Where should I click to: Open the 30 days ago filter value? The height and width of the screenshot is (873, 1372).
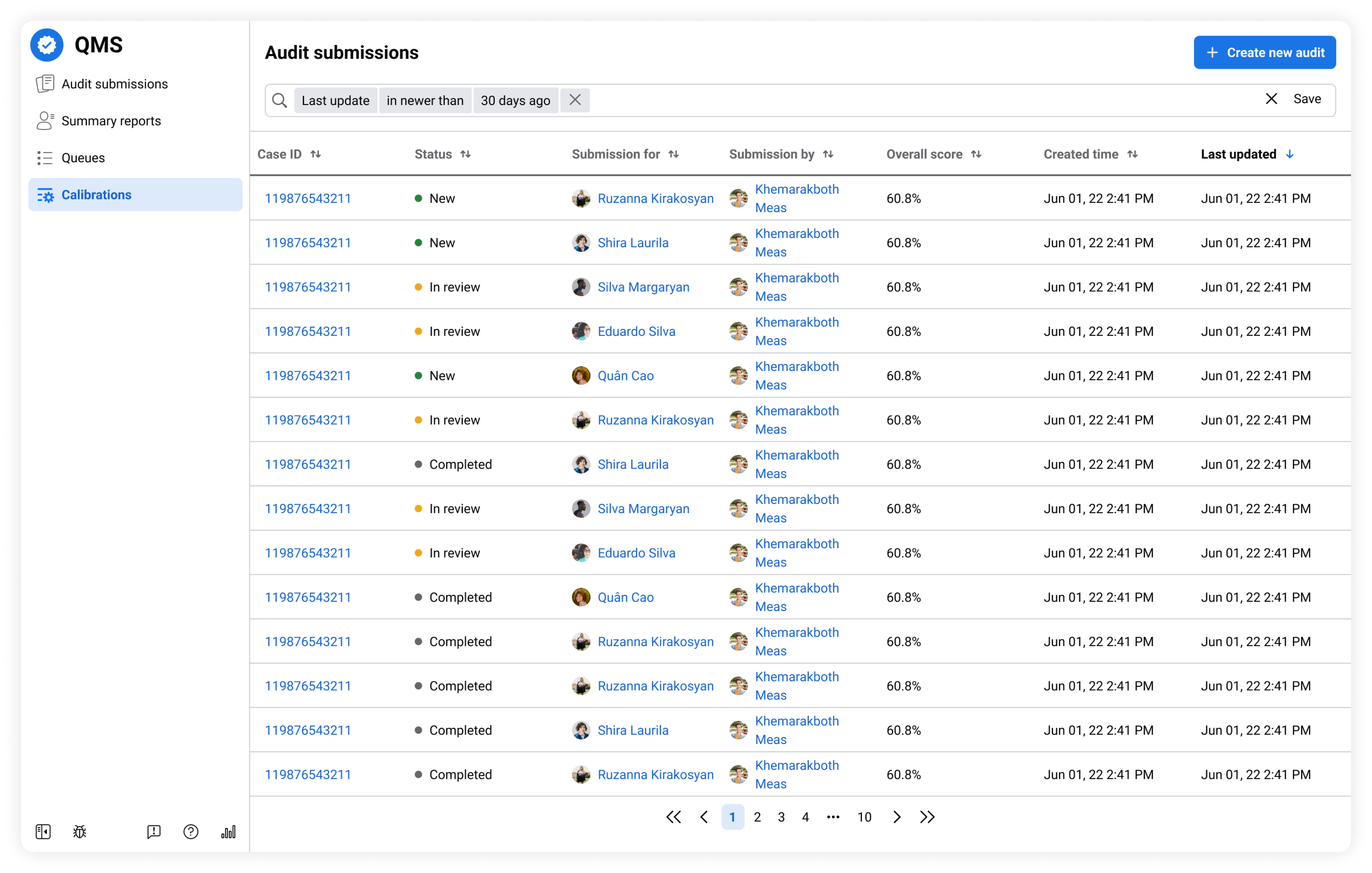(515, 101)
